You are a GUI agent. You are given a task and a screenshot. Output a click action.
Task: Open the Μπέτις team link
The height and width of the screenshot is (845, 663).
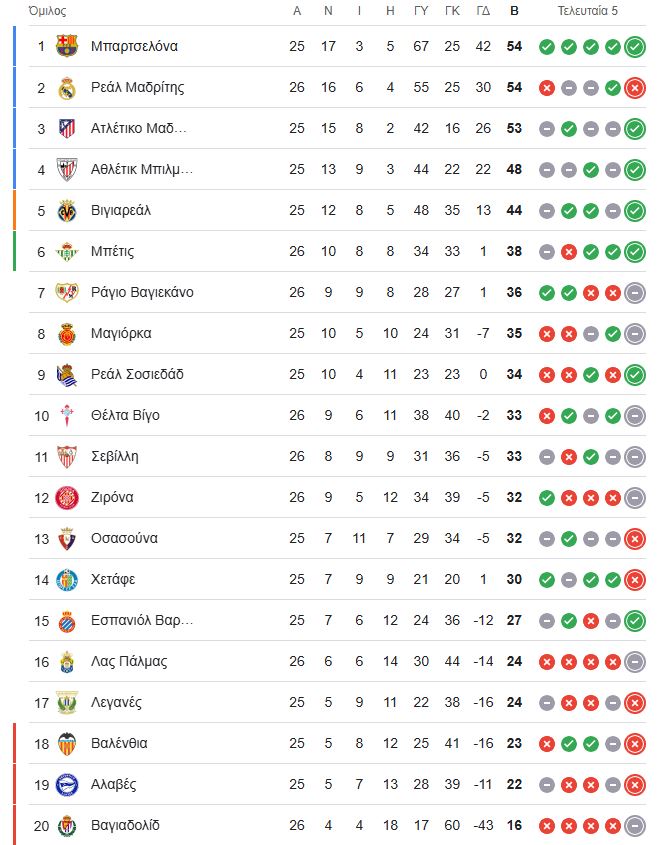[112, 252]
